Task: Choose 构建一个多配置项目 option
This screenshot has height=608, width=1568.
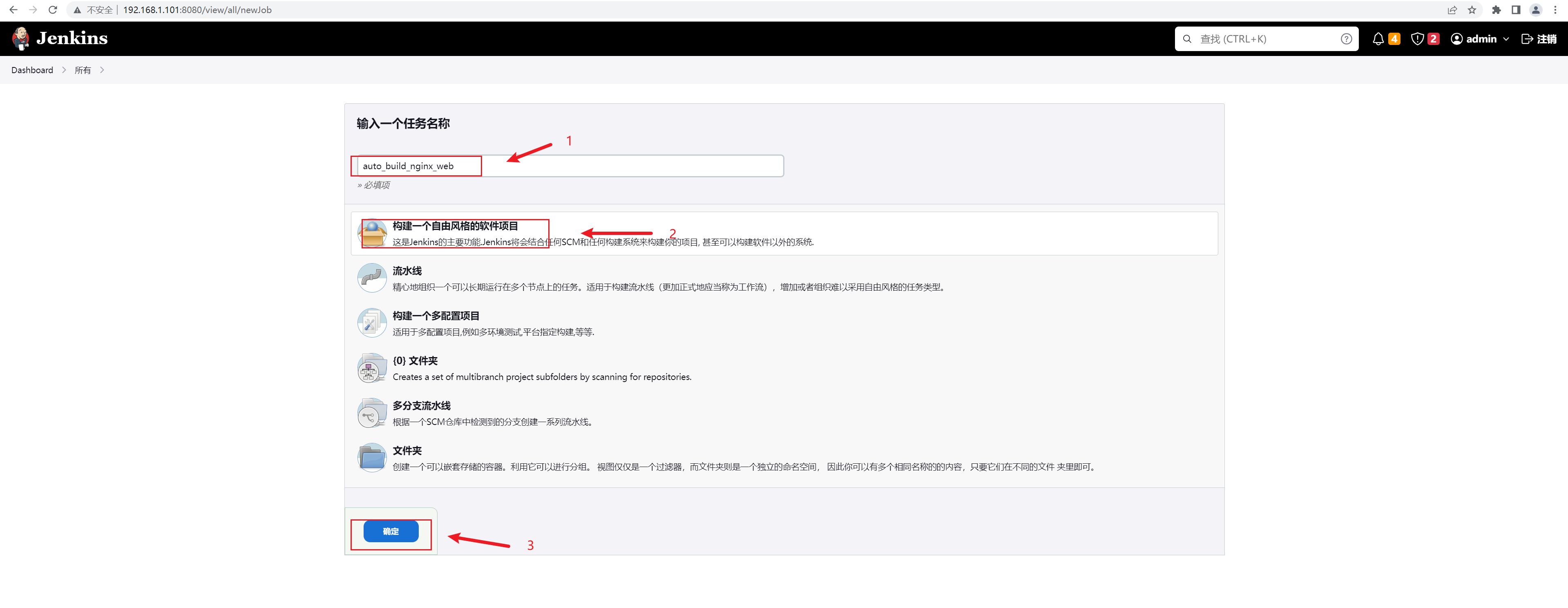Action: (784, 323)
